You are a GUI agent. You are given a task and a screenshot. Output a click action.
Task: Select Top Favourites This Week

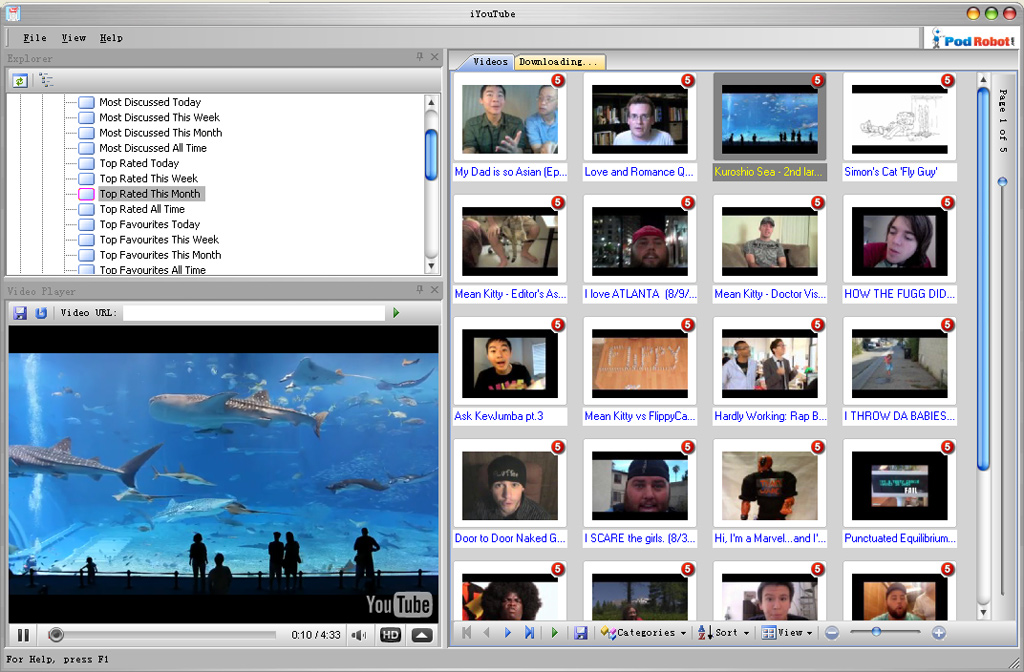[159, 240]
